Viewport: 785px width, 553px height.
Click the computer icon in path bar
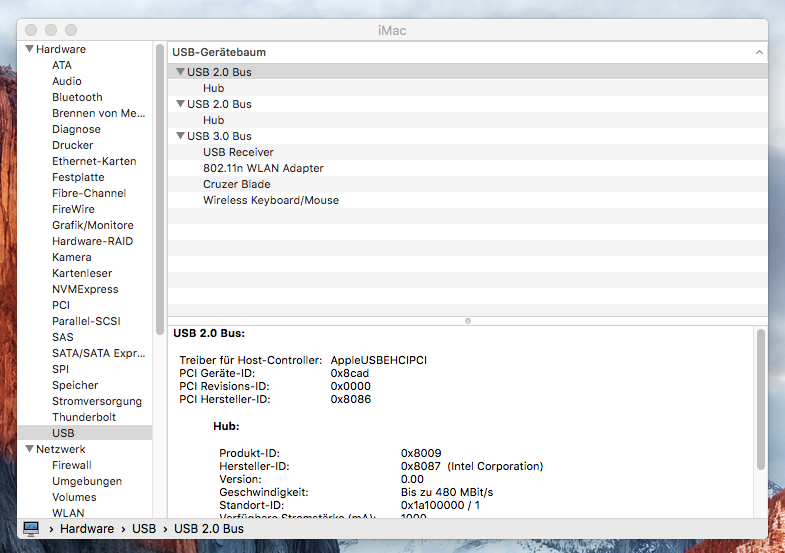(31, 528)
